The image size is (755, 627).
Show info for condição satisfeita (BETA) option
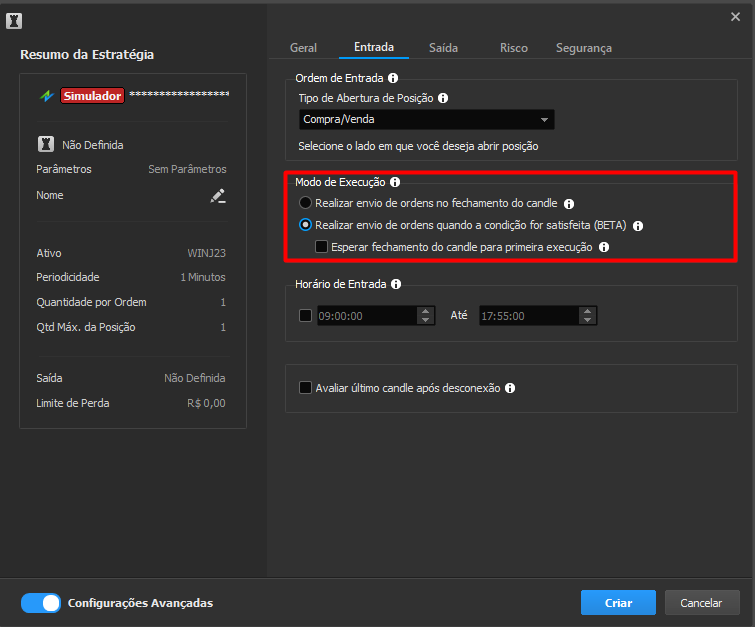(x=638, y=226)
